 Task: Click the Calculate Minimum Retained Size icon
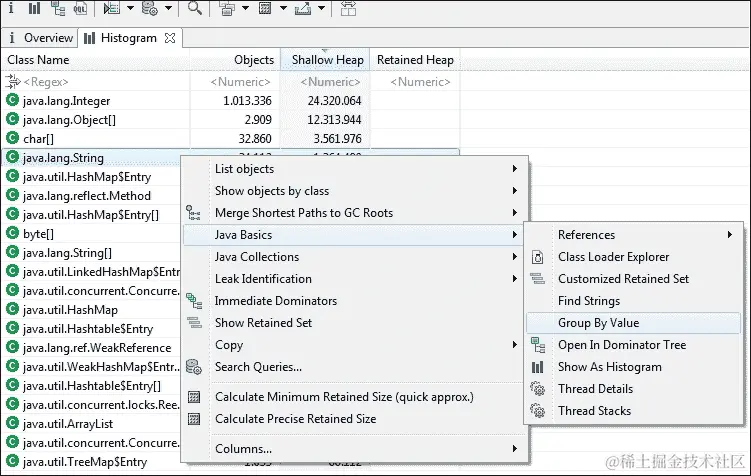(194, 397)
